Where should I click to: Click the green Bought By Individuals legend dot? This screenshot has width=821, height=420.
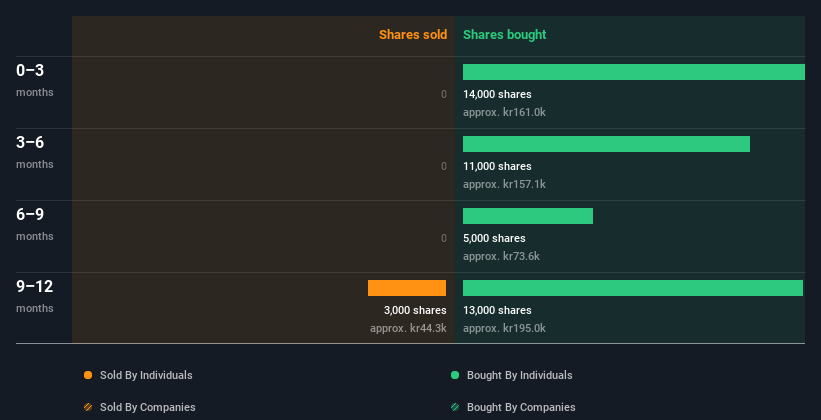pos(455,375)
